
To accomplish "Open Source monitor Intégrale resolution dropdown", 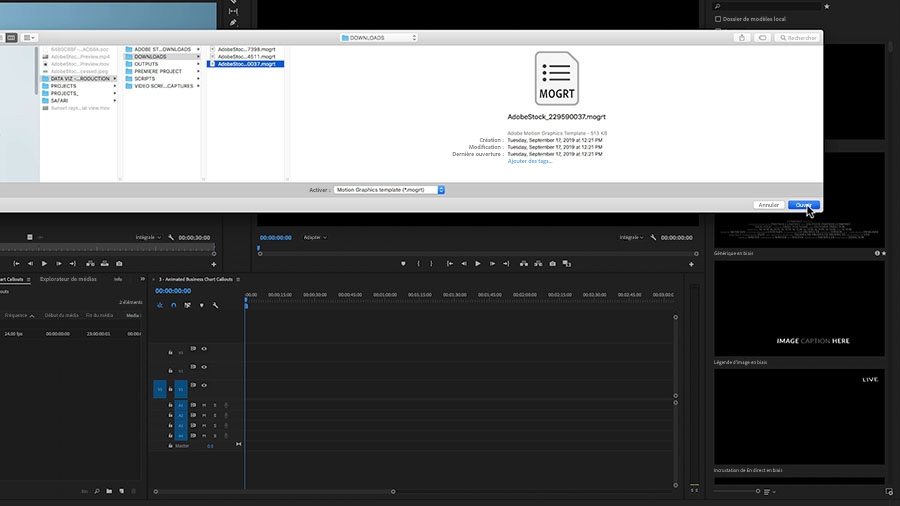I will click(148, 238).
